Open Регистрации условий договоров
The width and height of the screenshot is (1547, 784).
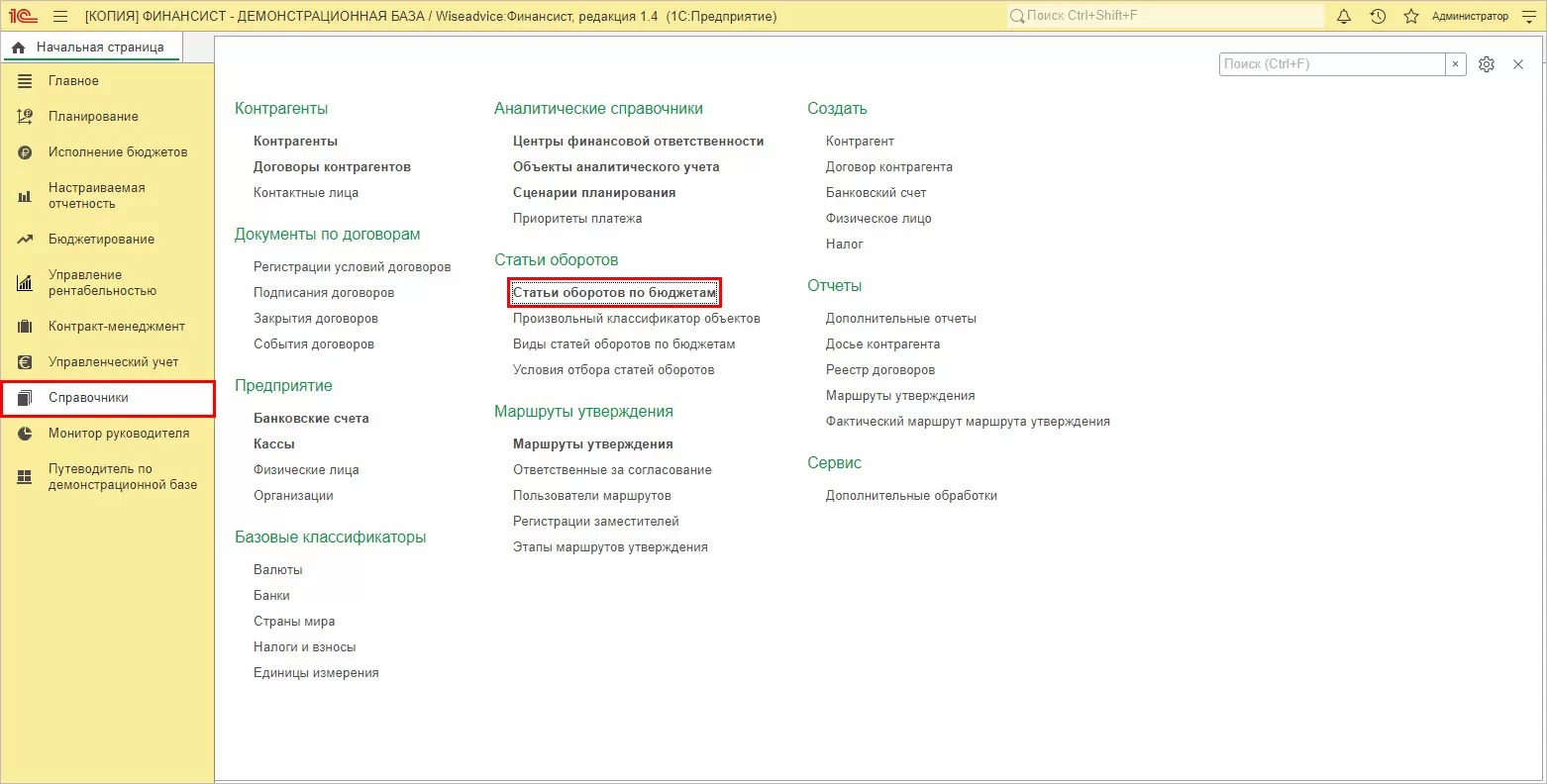click(352, 267)
